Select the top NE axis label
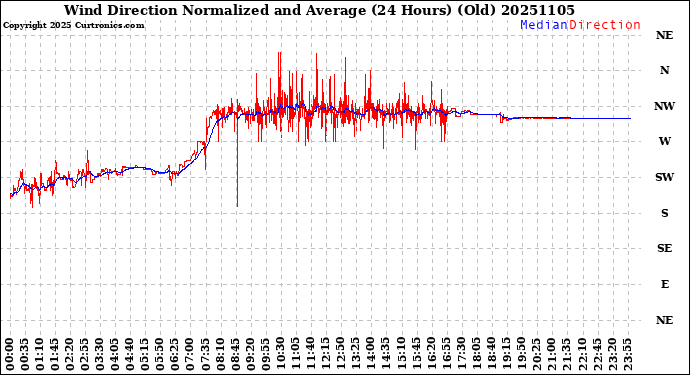This screenshot has height=375, width=690. coord(664,35)
